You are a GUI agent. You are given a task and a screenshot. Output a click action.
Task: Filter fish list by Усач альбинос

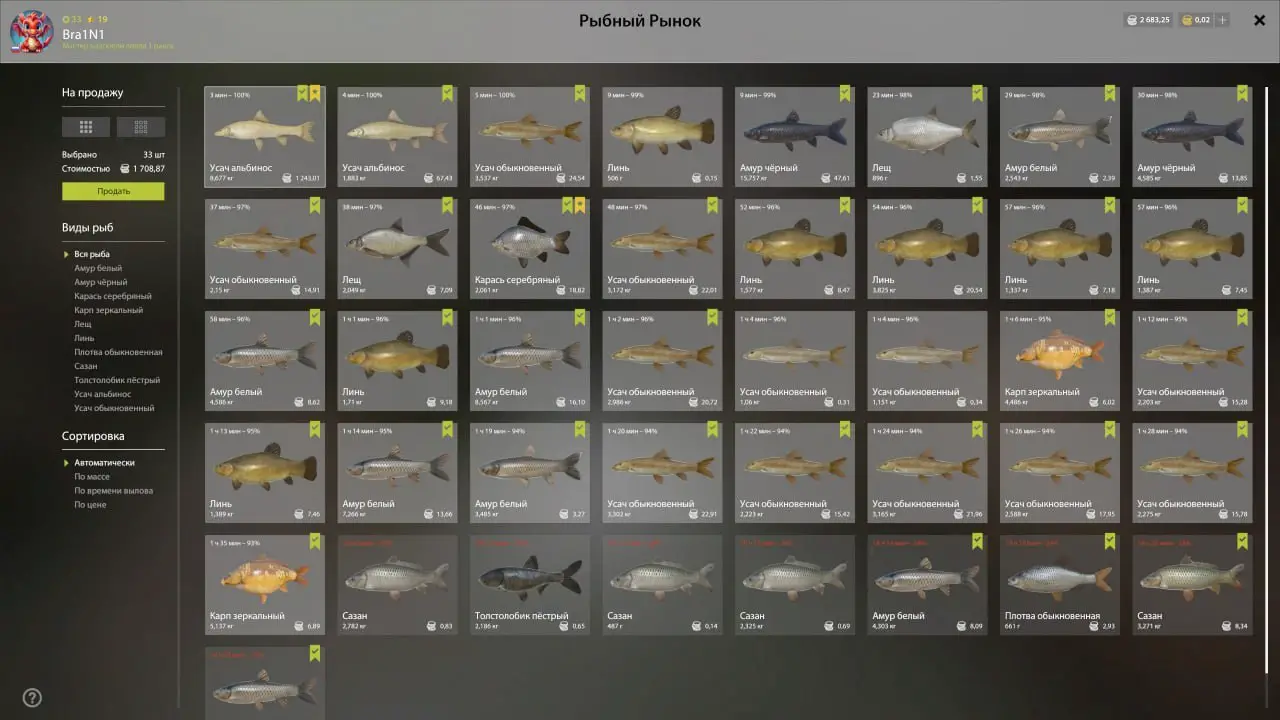(x=102, y=394)
